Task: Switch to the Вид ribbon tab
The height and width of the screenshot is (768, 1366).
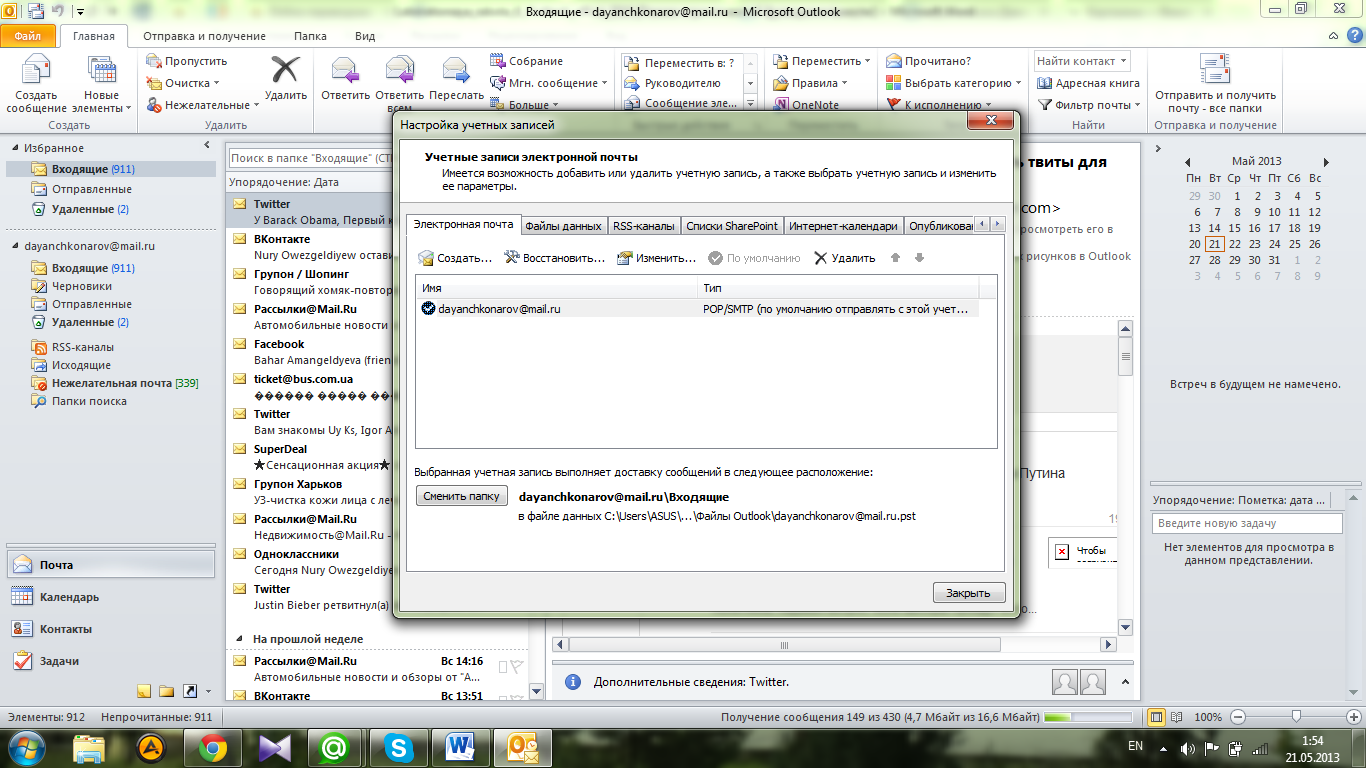Action: (x=365, y=36)
